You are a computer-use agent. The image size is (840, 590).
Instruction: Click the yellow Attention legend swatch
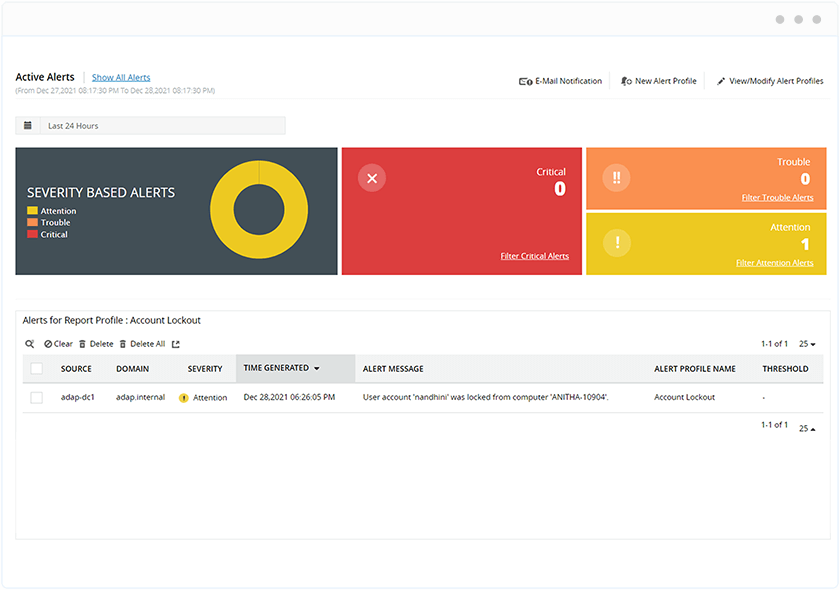[x=32, y=211]
